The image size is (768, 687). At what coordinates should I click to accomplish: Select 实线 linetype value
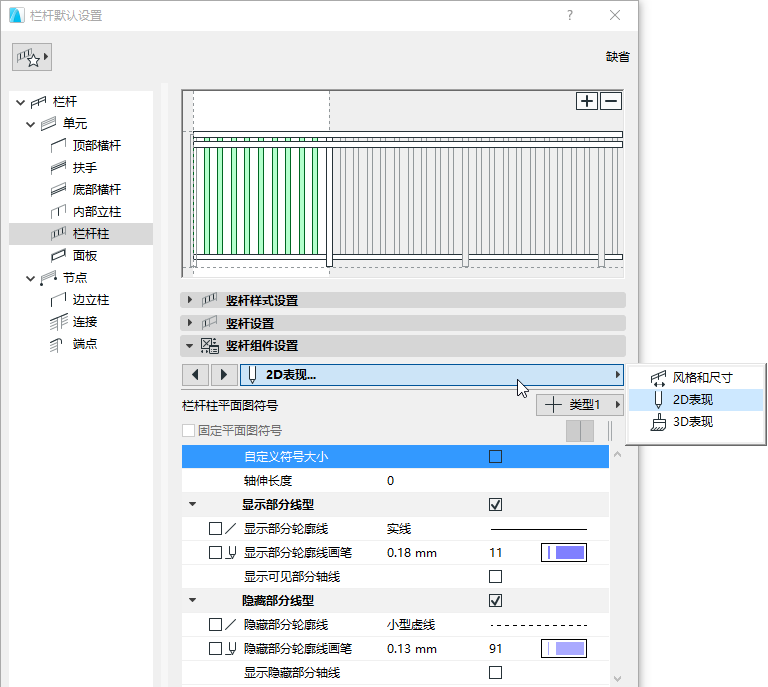click(399, 529)
